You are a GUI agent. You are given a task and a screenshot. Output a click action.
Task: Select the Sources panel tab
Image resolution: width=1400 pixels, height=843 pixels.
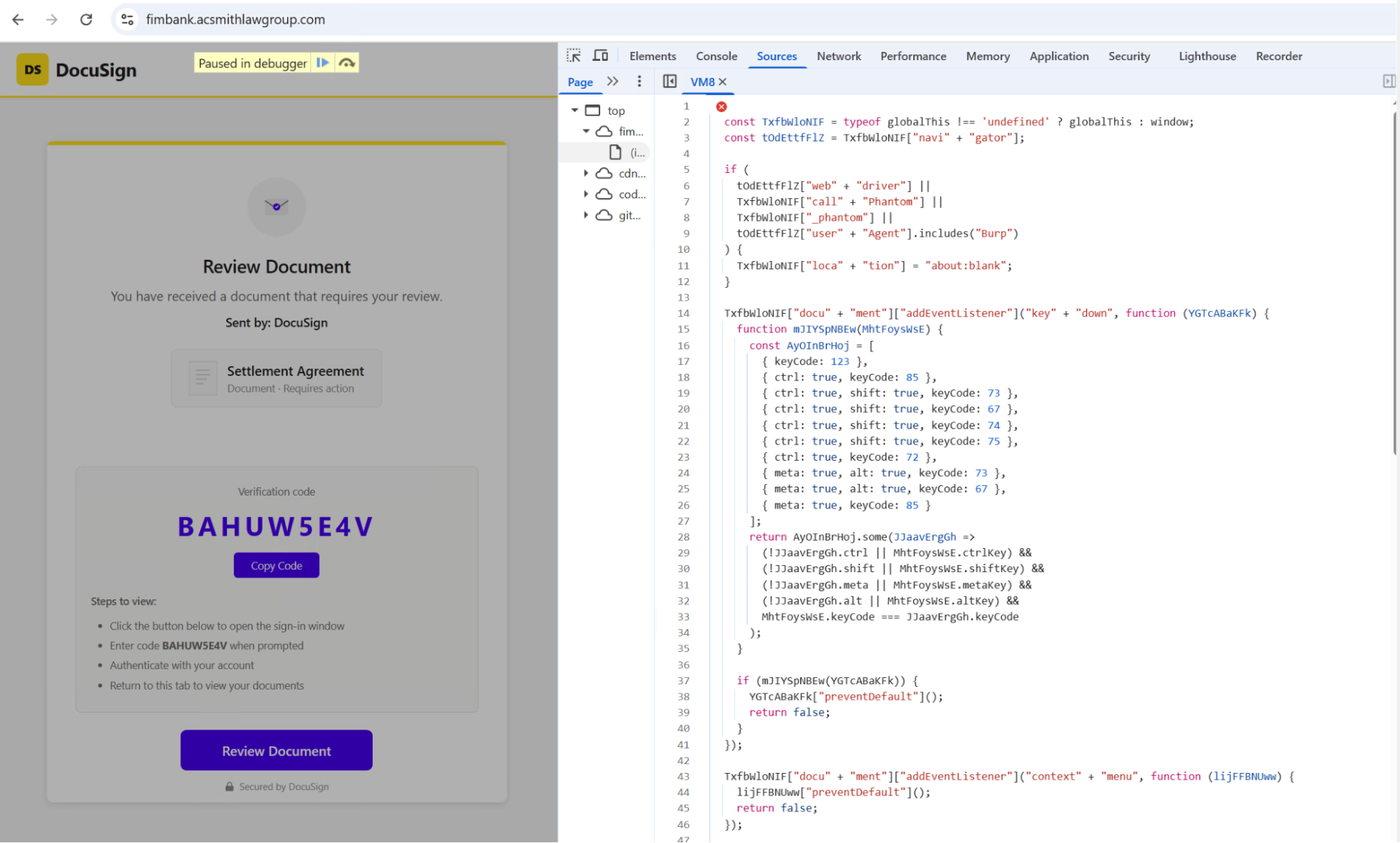(x=776, y=56)
